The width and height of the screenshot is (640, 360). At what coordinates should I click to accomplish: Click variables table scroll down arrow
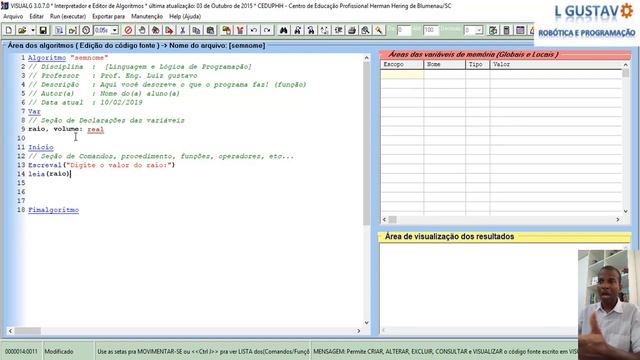pyautogui.click(x=626, y=211)
